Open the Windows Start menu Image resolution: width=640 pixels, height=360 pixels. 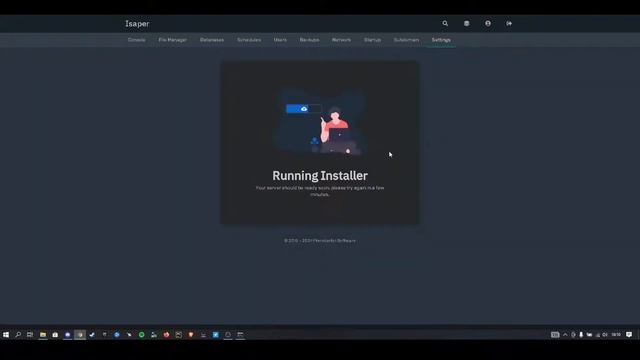6,335
